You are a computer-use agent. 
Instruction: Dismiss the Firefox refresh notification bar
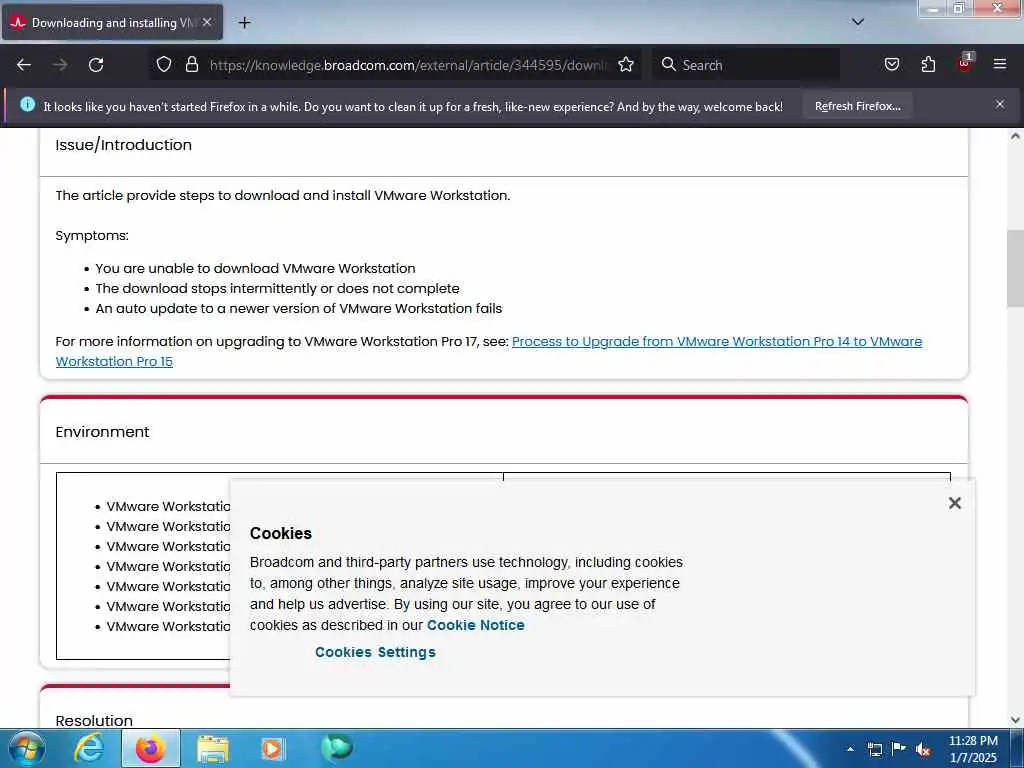pyautogui.click(x=1000, y=104)
